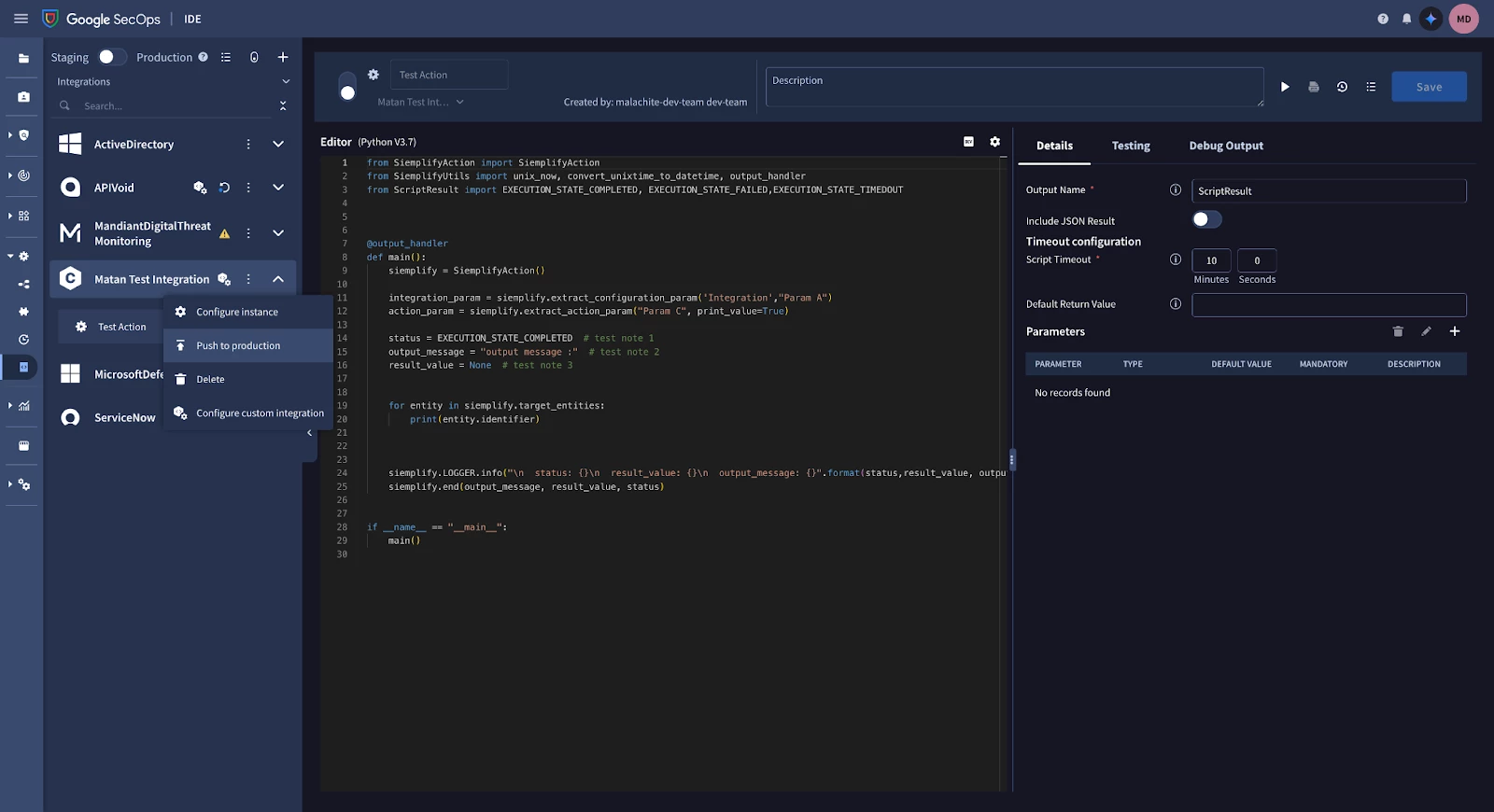Switch to the Testing tab

(x=1131, y=146)
